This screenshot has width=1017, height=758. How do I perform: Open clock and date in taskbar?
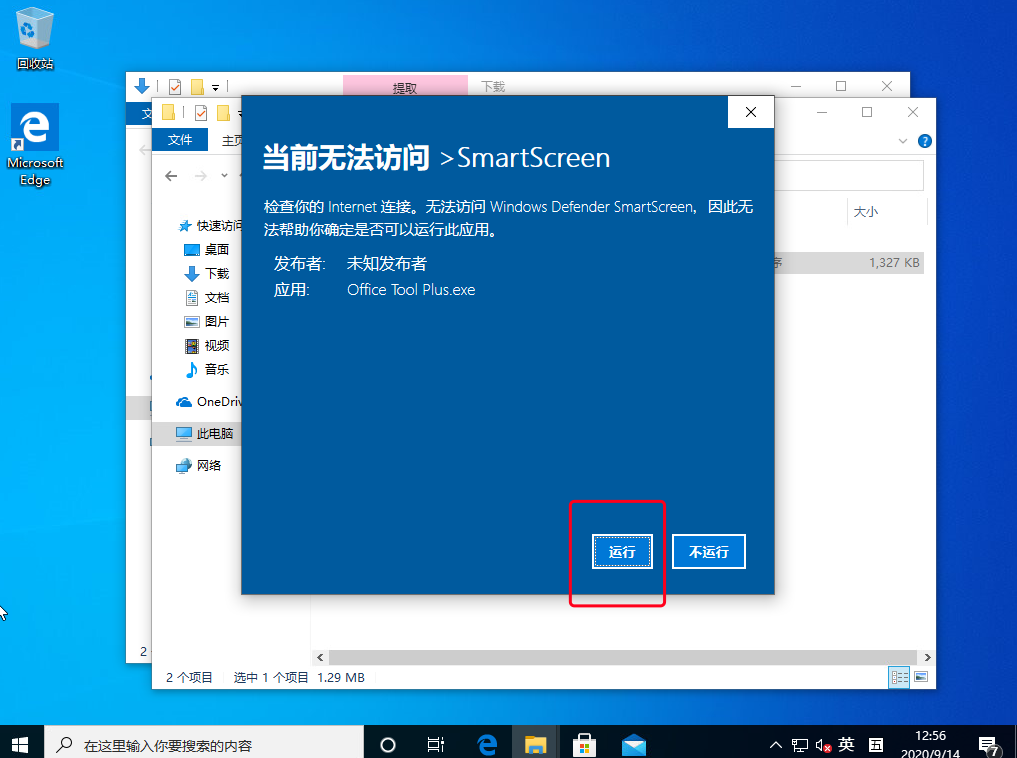(930, 744)
